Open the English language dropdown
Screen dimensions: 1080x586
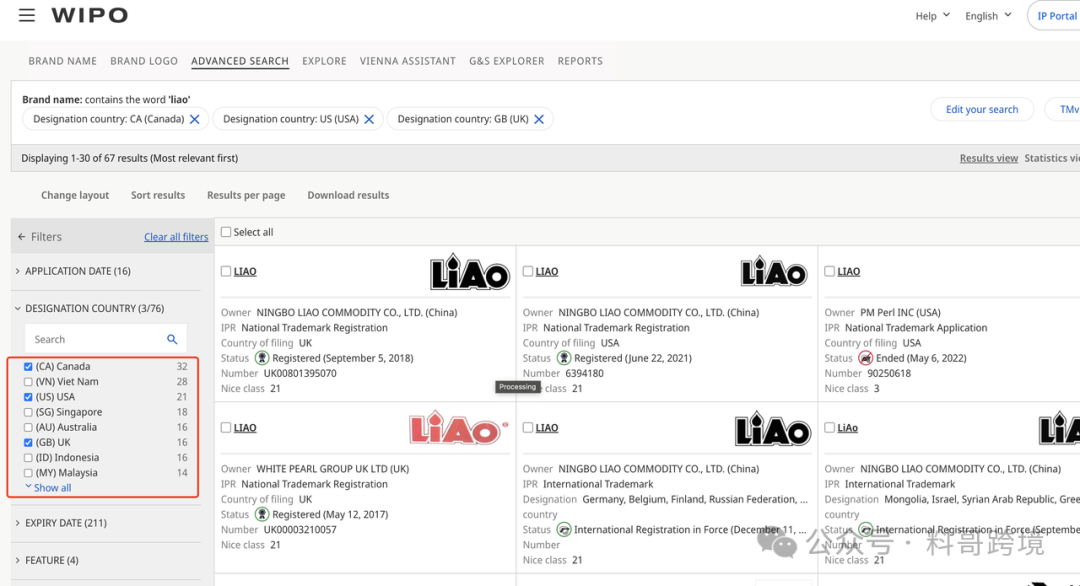coord(988,15)
